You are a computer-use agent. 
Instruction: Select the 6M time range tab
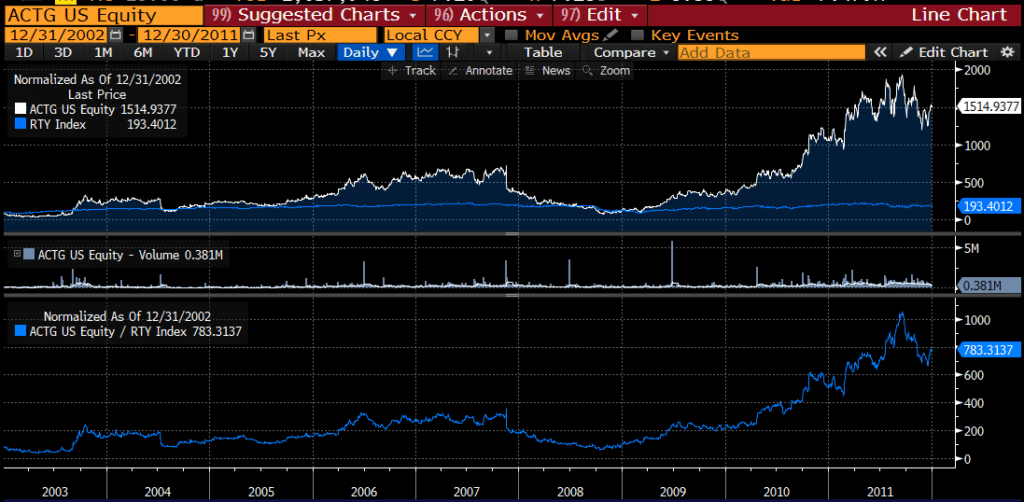142,53
